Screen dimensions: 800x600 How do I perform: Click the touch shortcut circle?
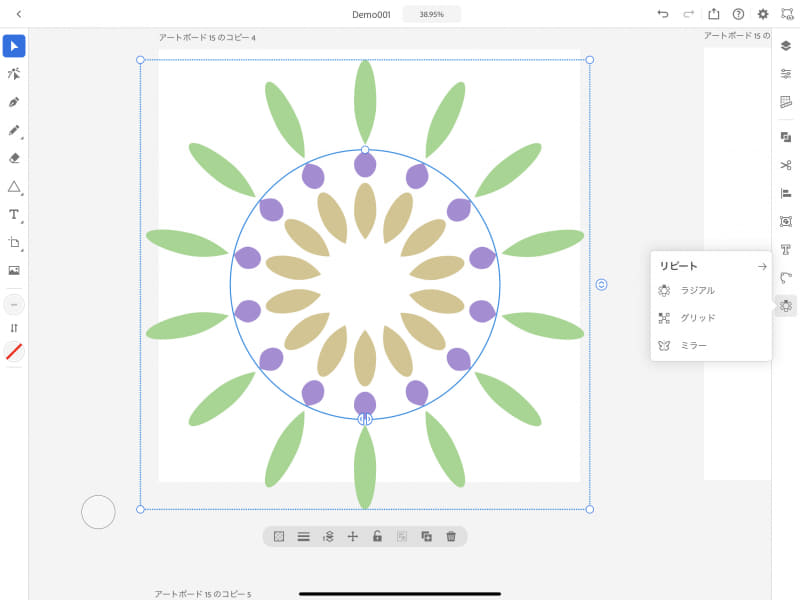pyautogui.click(x=98, y=512)
